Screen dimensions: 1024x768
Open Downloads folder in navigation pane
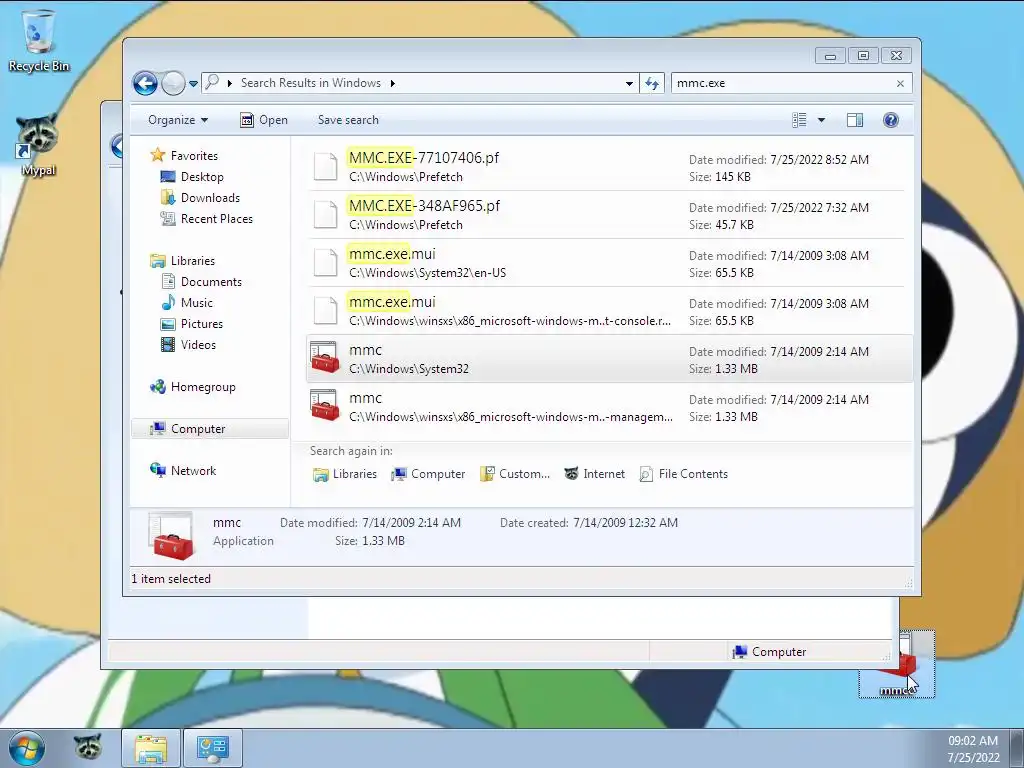(210, 198)
